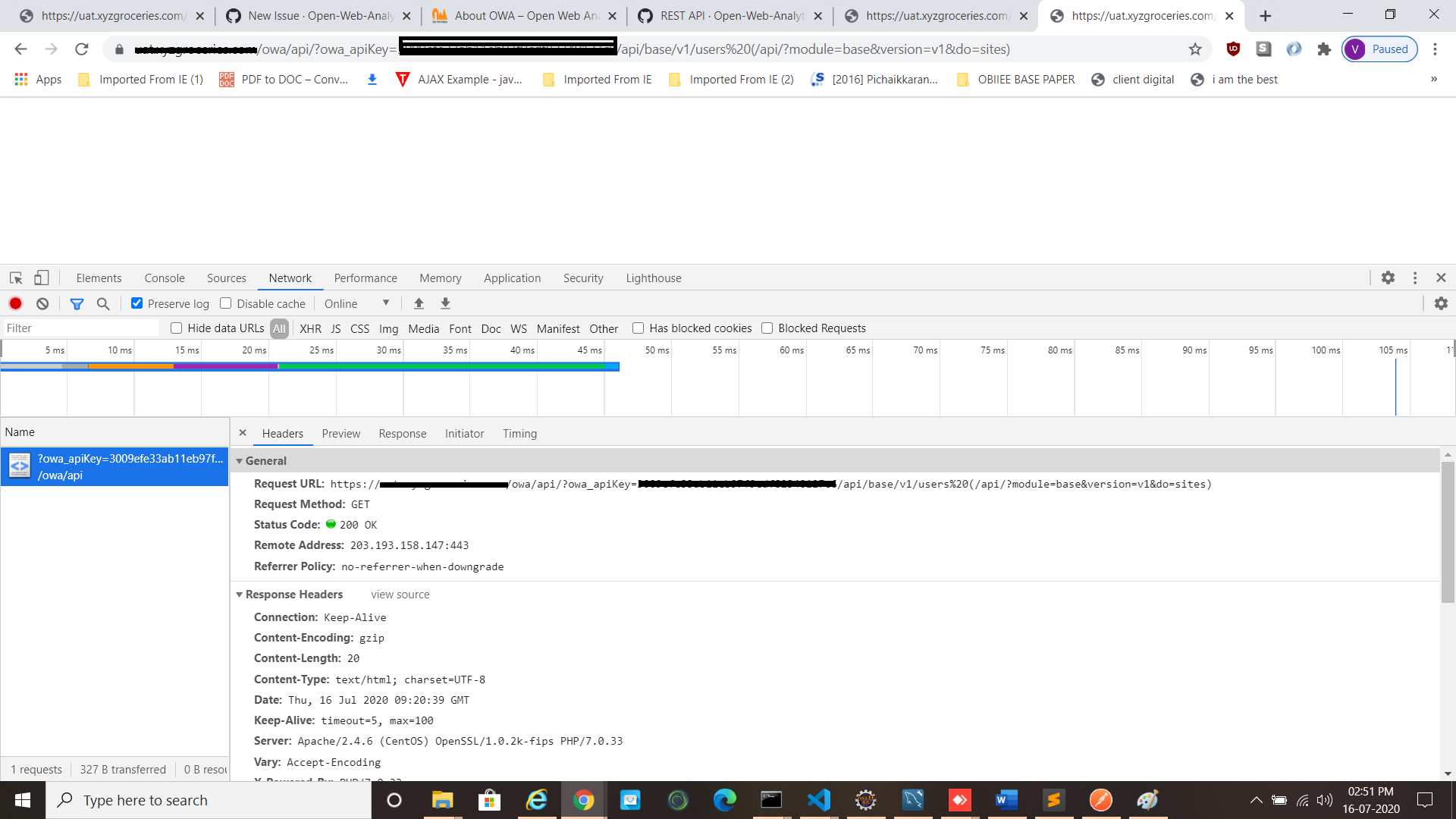1456x819 pixels.
Task: Click the red record network log button
Action: point(15,303)
